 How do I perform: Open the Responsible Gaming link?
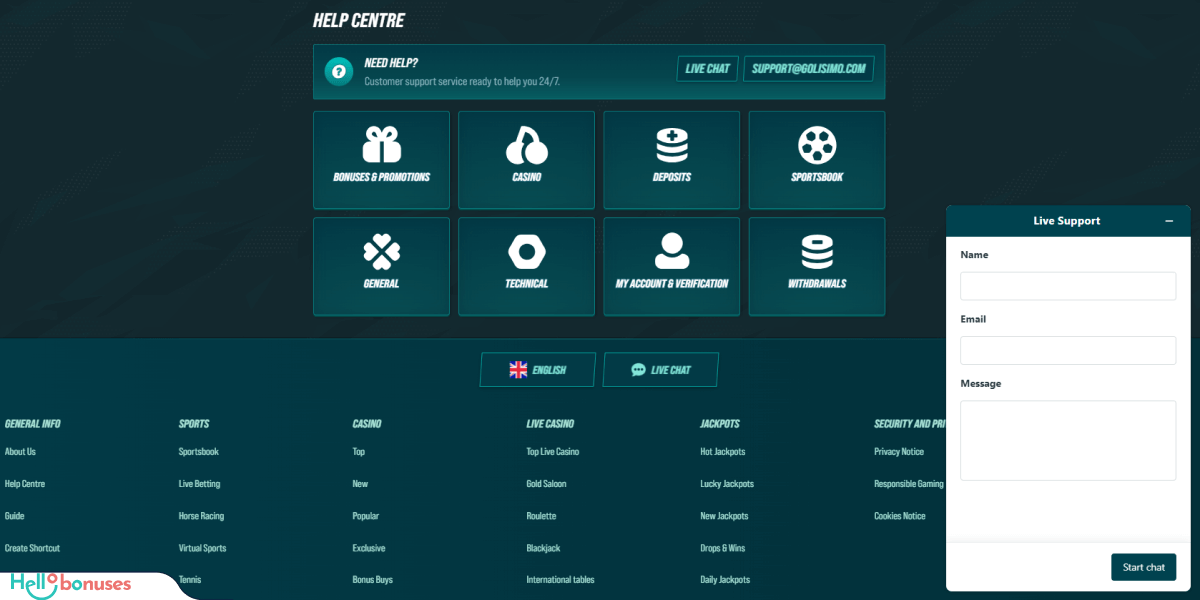click(909, 484)
